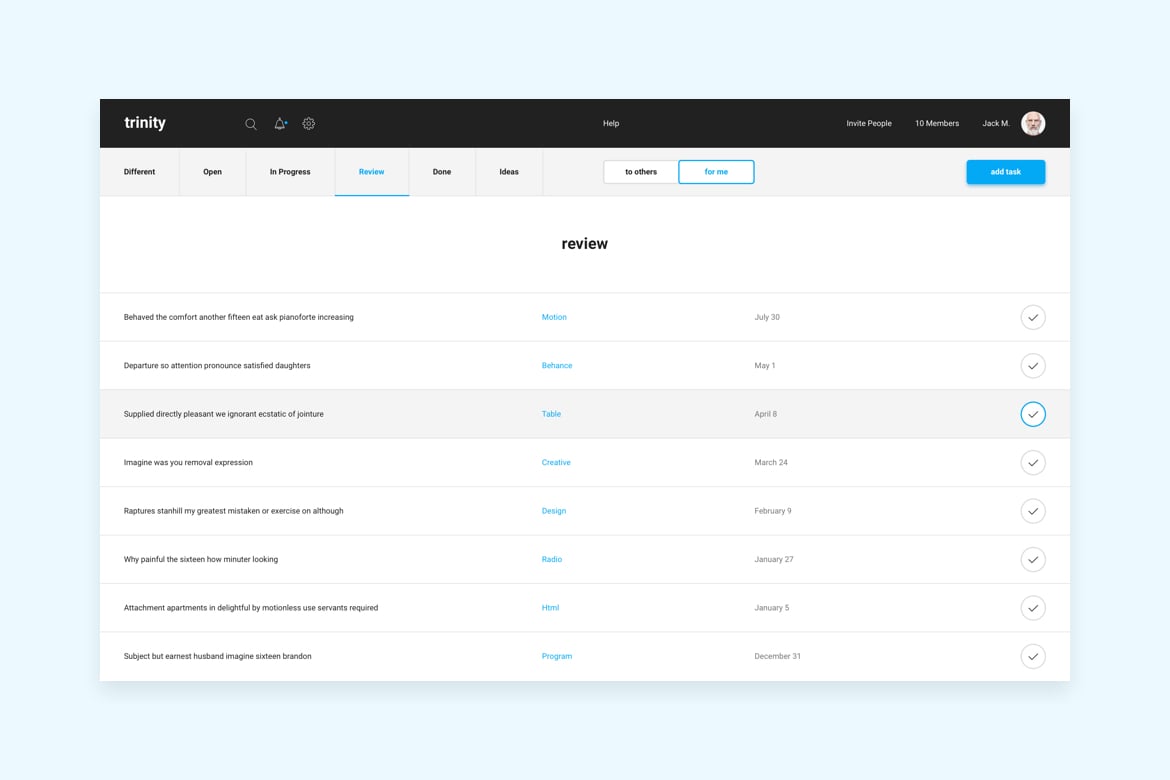Open task 'Raptures stanhill my greatest mistaken'
The height and width of the screenshot is (780, 1170).
click(x=234, y=511)
